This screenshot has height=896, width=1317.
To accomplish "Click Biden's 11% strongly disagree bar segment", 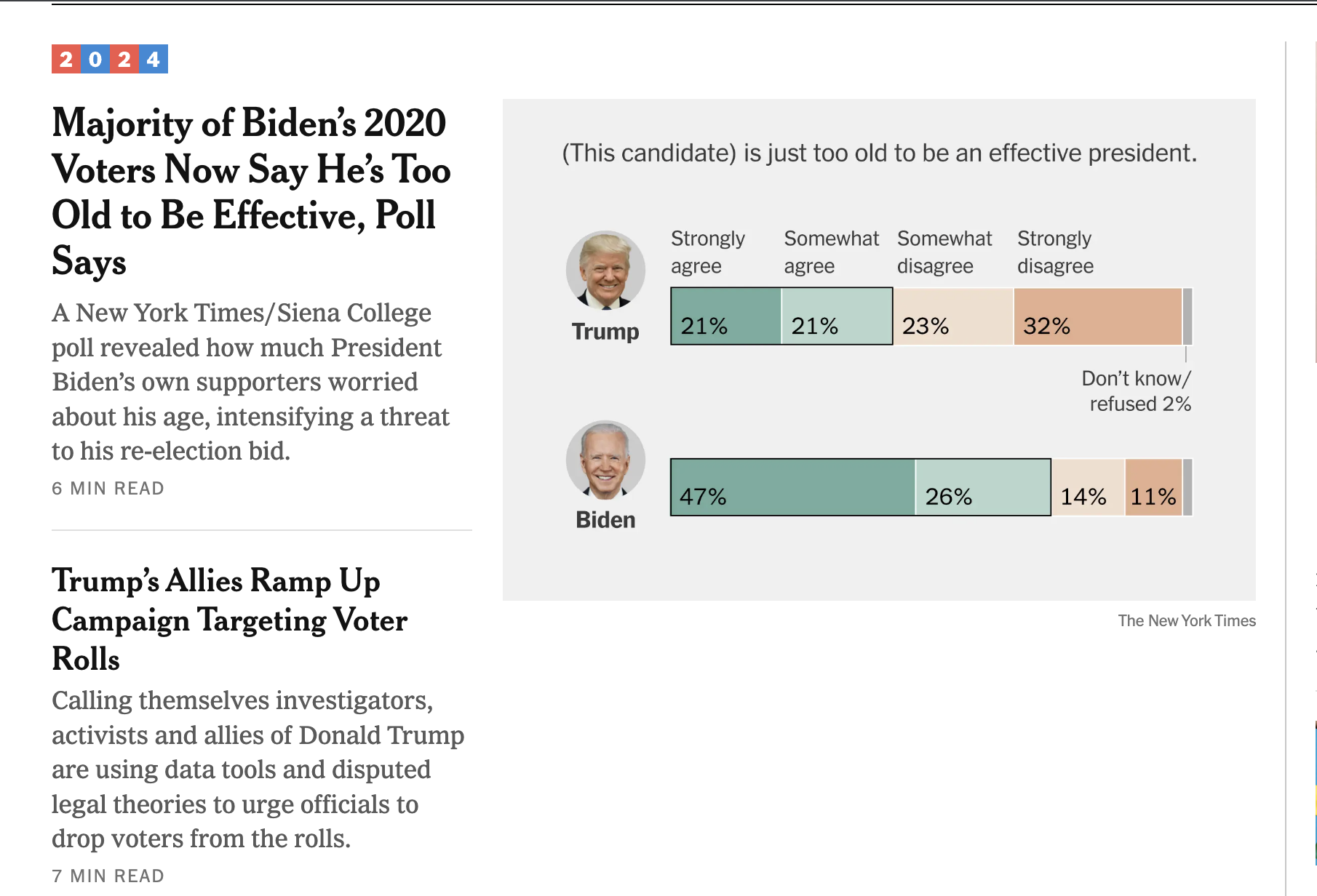I will tap(1154, 487).
